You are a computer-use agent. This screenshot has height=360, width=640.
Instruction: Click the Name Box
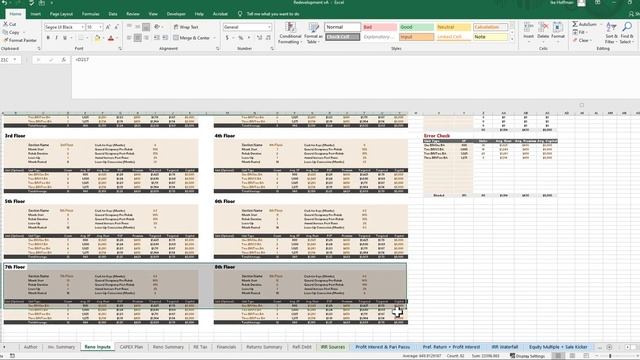coord(8,60)
